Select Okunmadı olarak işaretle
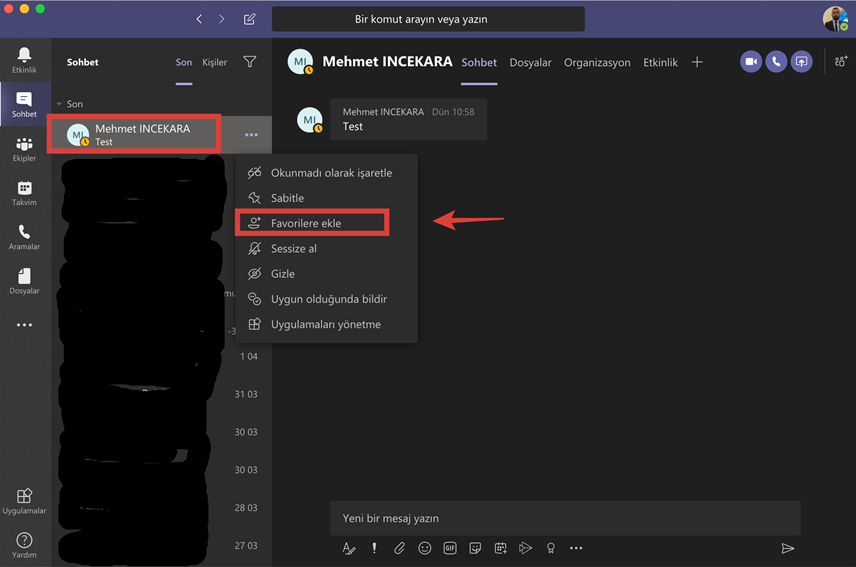 click(326, 173)
